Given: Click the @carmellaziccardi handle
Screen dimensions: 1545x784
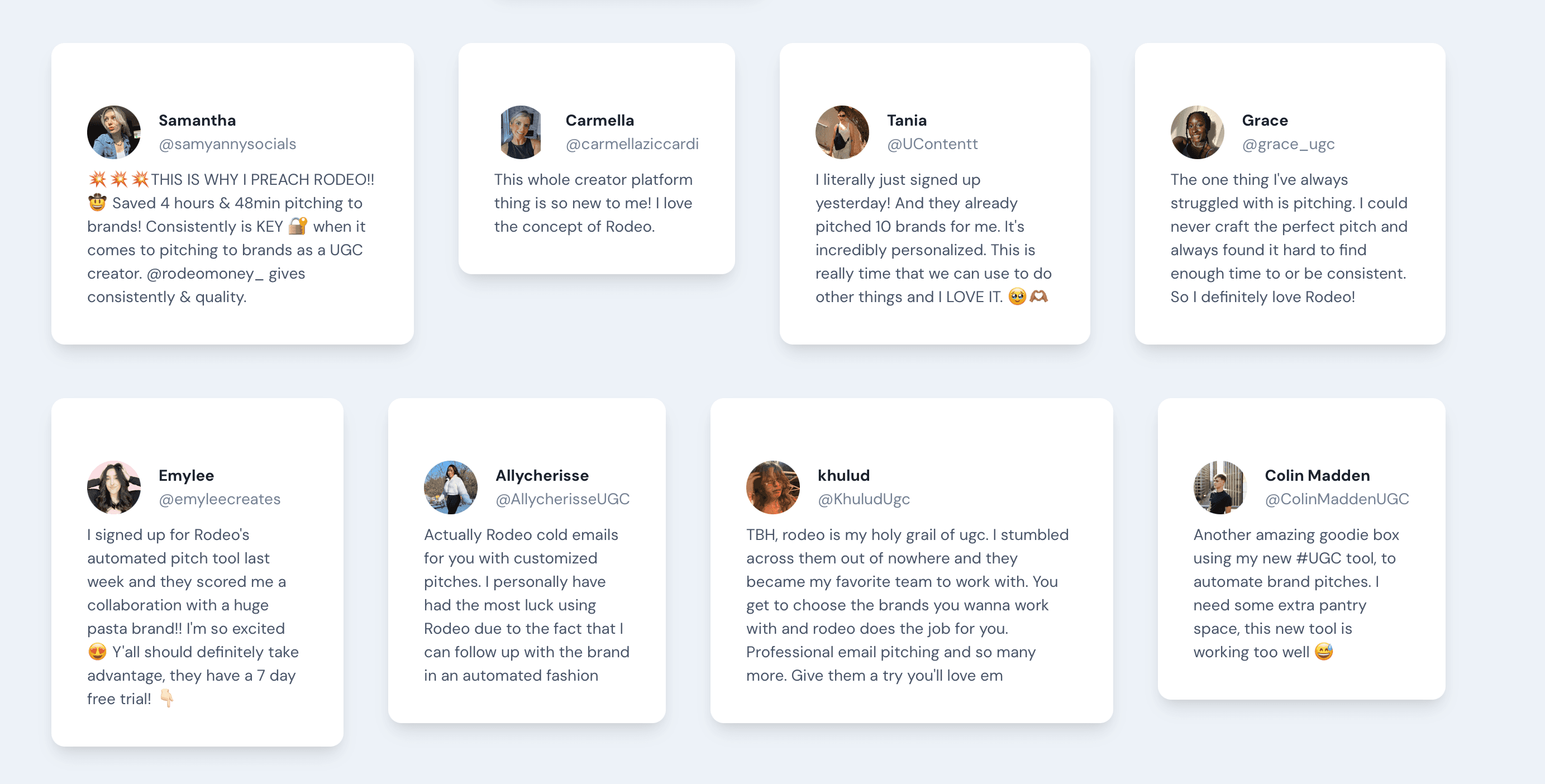Looking at the screenshot, I should pos(632,145).
